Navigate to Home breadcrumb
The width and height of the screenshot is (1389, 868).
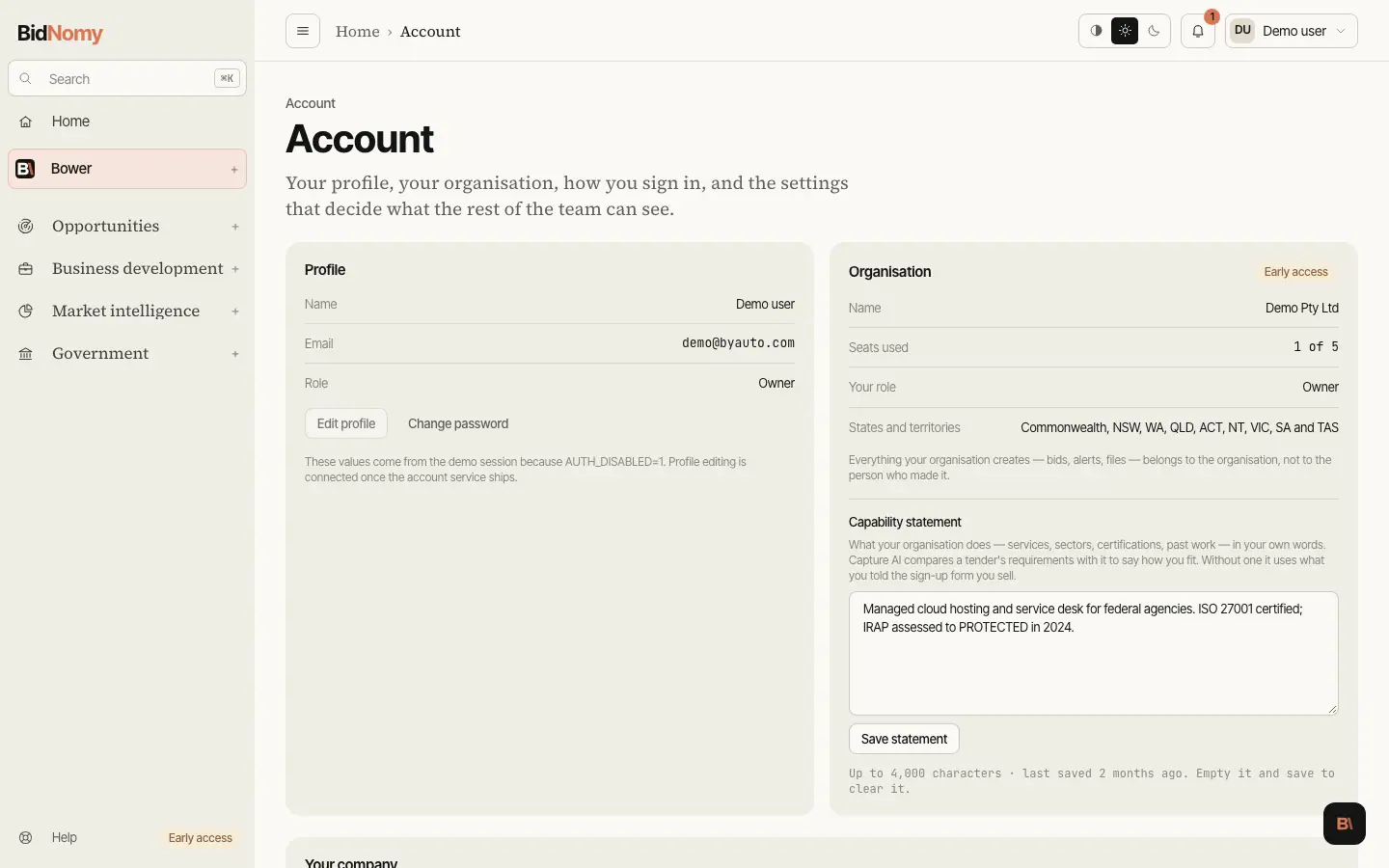(x=358, y=32)
